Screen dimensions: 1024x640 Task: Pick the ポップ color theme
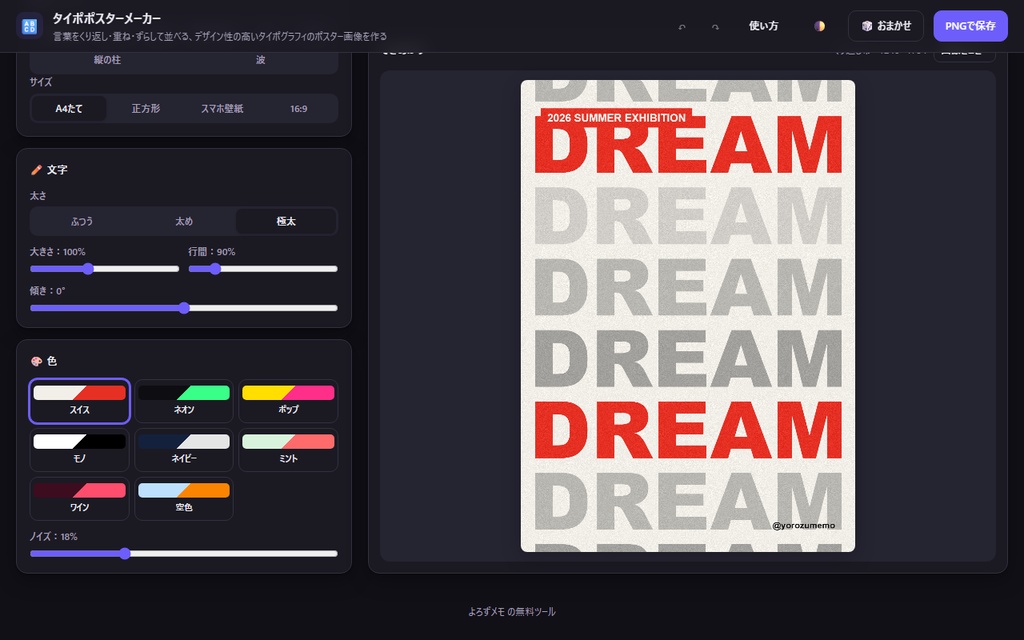pyautogui.click(x=288, y=401)
